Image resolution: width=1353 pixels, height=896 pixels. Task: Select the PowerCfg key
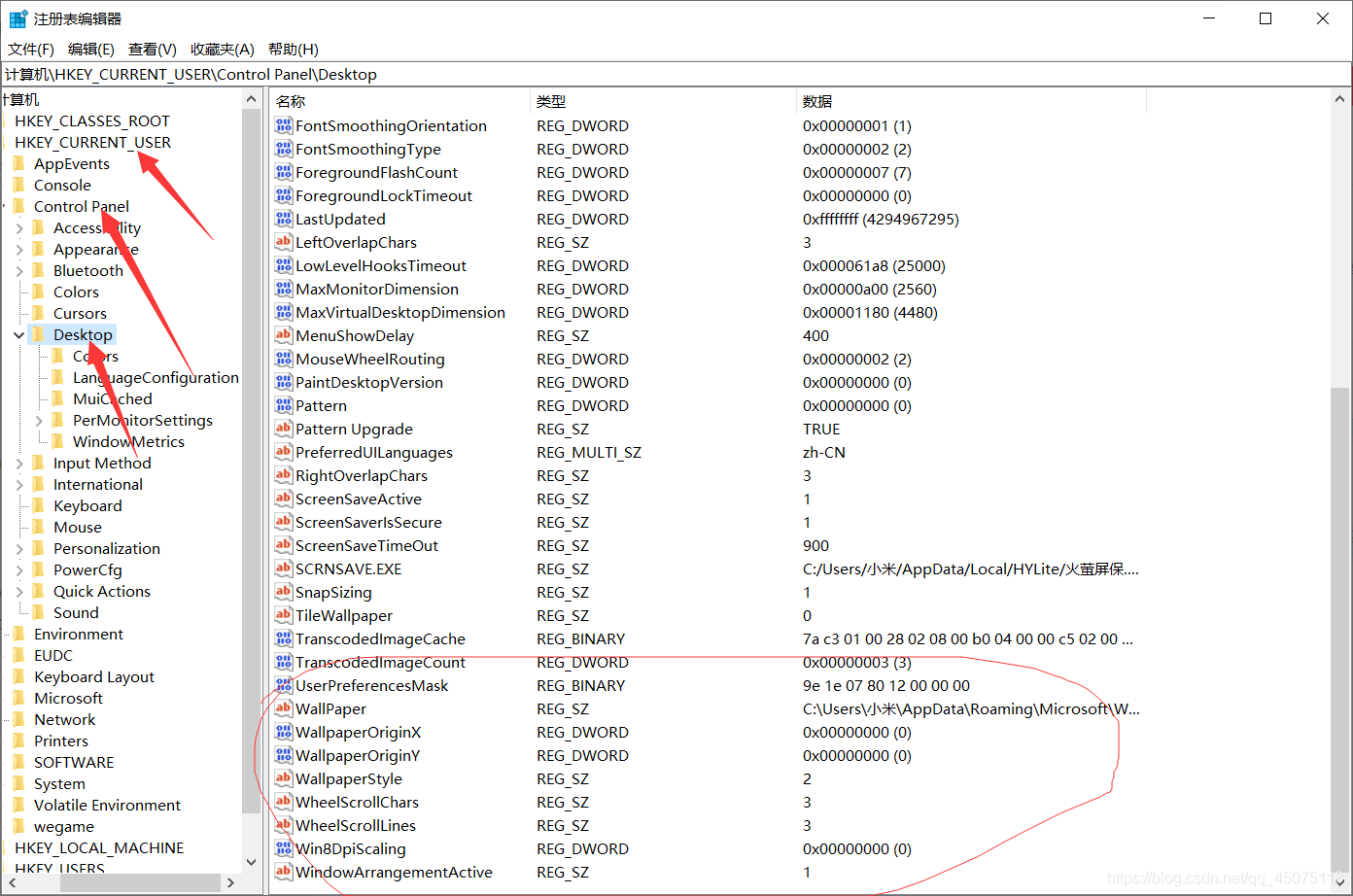[x=87, y=569]
